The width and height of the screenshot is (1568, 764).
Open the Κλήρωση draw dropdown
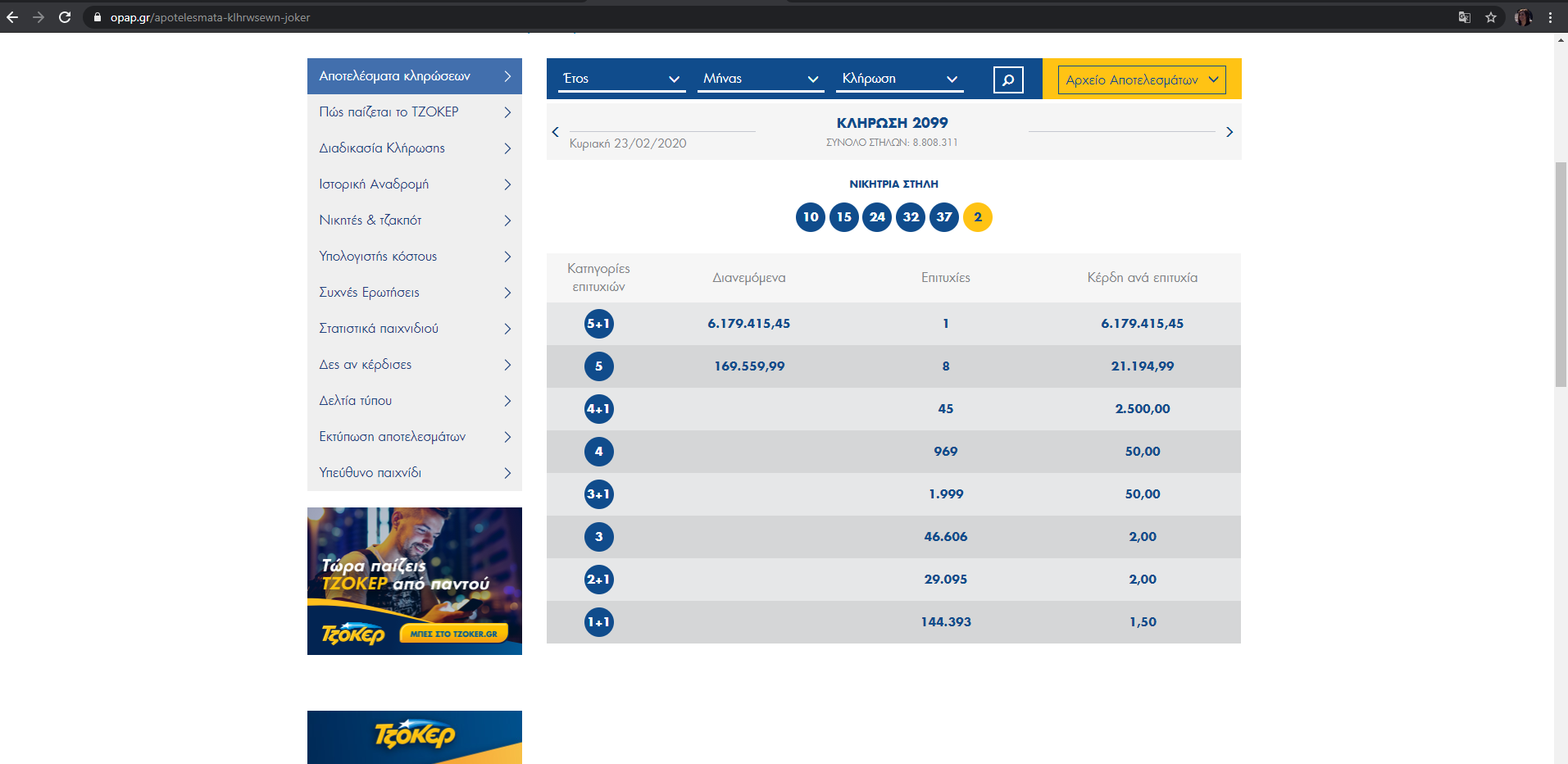pos(900,79)
